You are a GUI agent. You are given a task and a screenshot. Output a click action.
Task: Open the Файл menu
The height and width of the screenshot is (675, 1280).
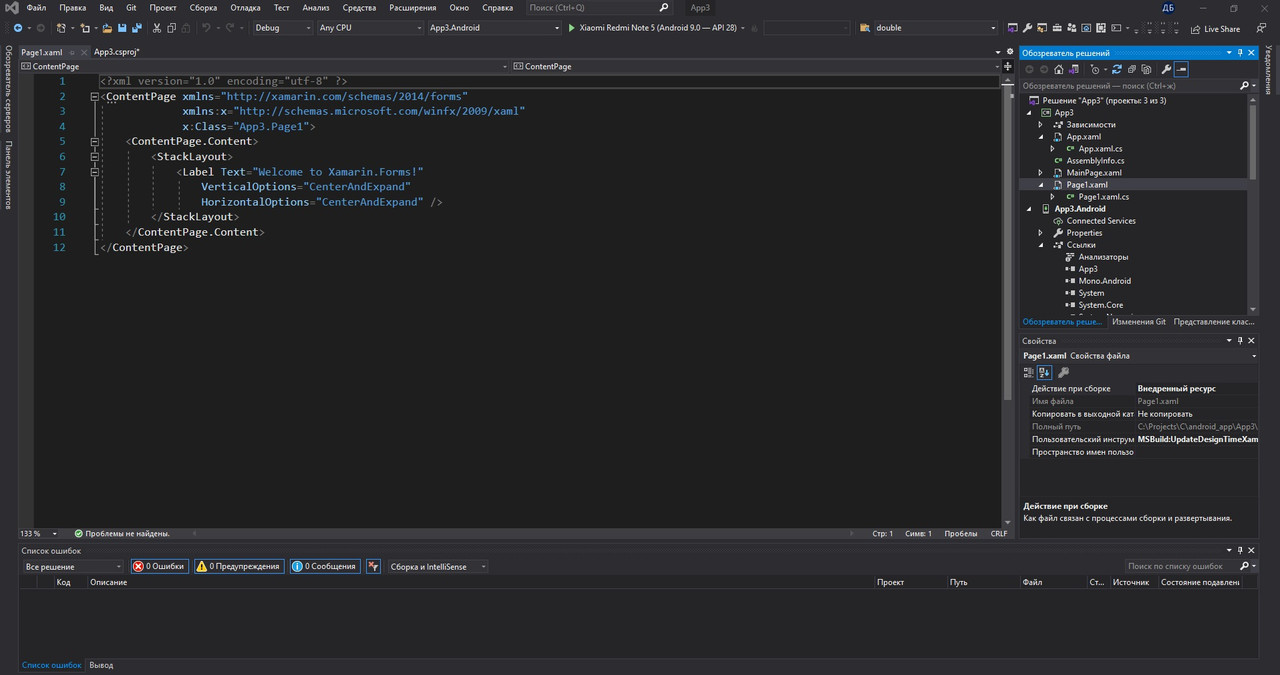(x=36, y=7)
